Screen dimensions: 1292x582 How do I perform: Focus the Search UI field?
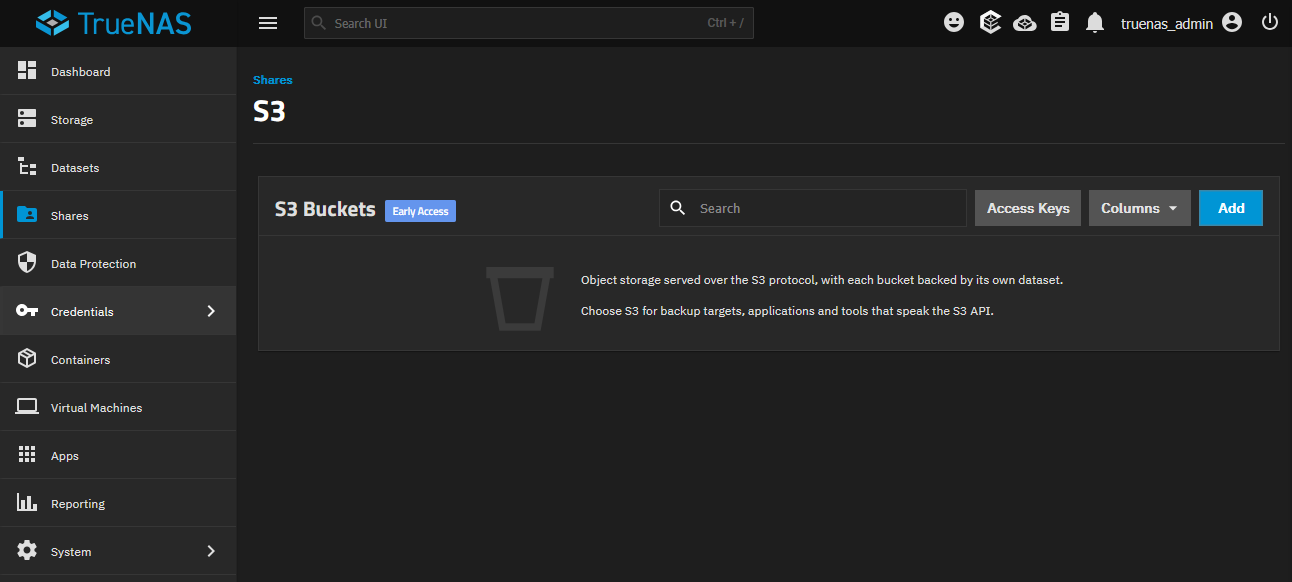point(529,23)
